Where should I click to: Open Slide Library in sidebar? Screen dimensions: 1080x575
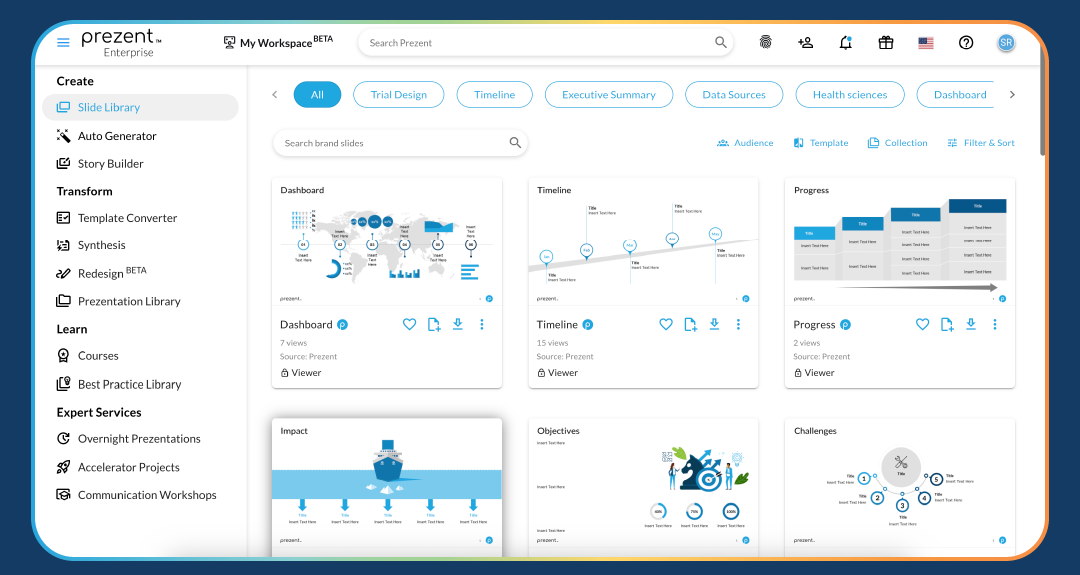pyautogui.click(x=141, y=107)
